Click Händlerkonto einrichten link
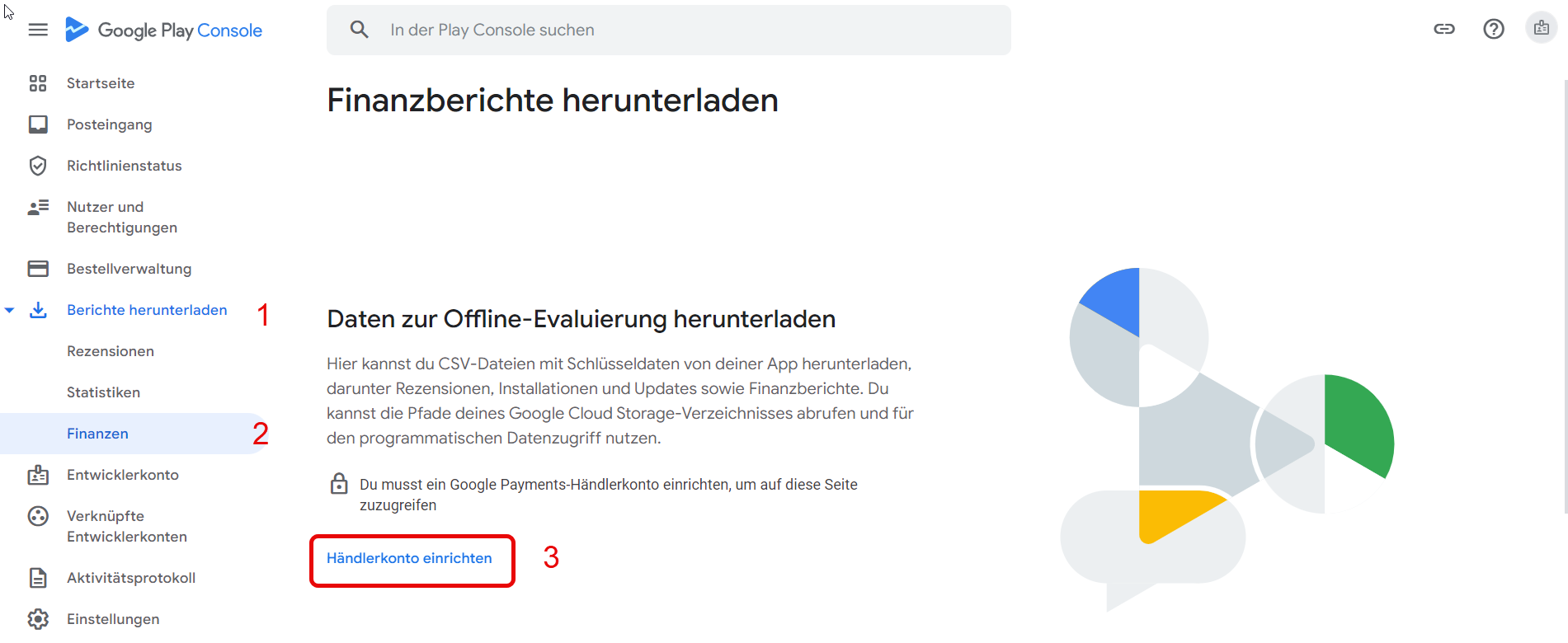1568x643 pixels. tap(409, 558)
